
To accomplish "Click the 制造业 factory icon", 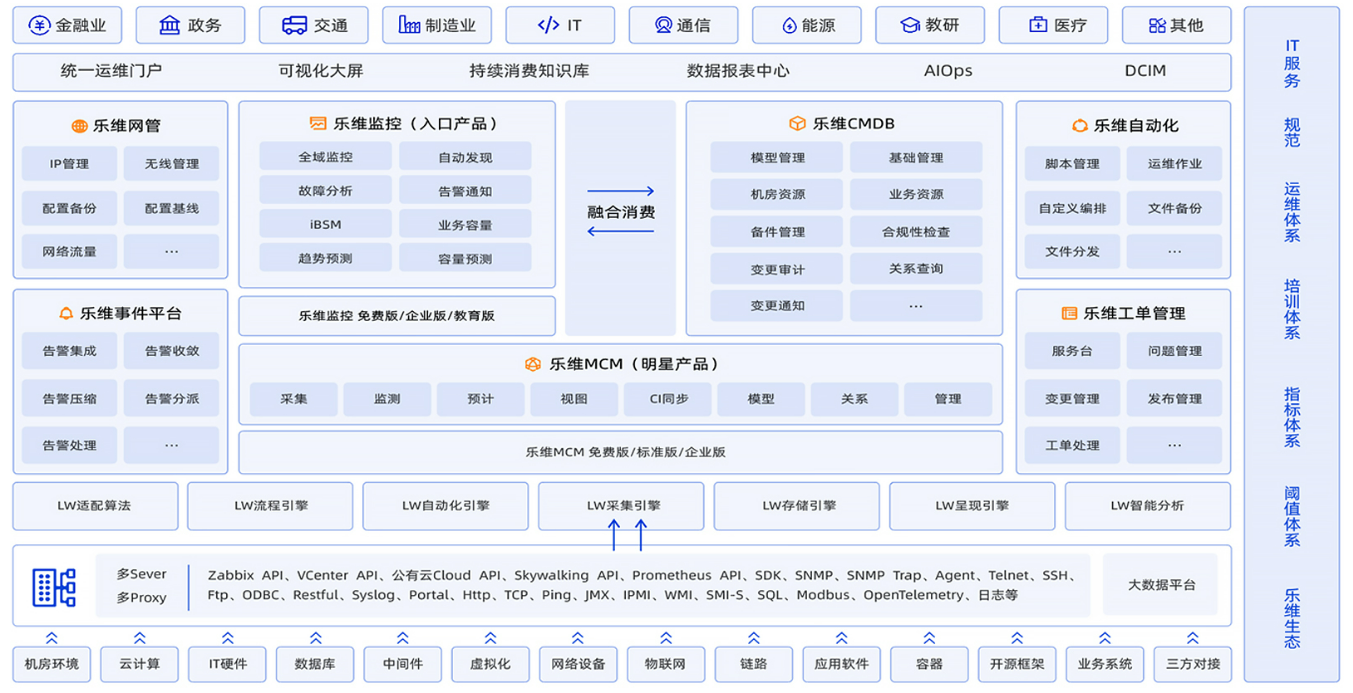I will (409, 25).
